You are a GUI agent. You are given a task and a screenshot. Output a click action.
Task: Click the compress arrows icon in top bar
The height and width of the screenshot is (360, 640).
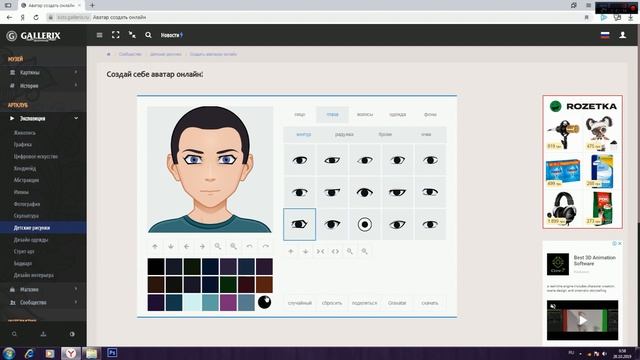(x=132, y=35)
